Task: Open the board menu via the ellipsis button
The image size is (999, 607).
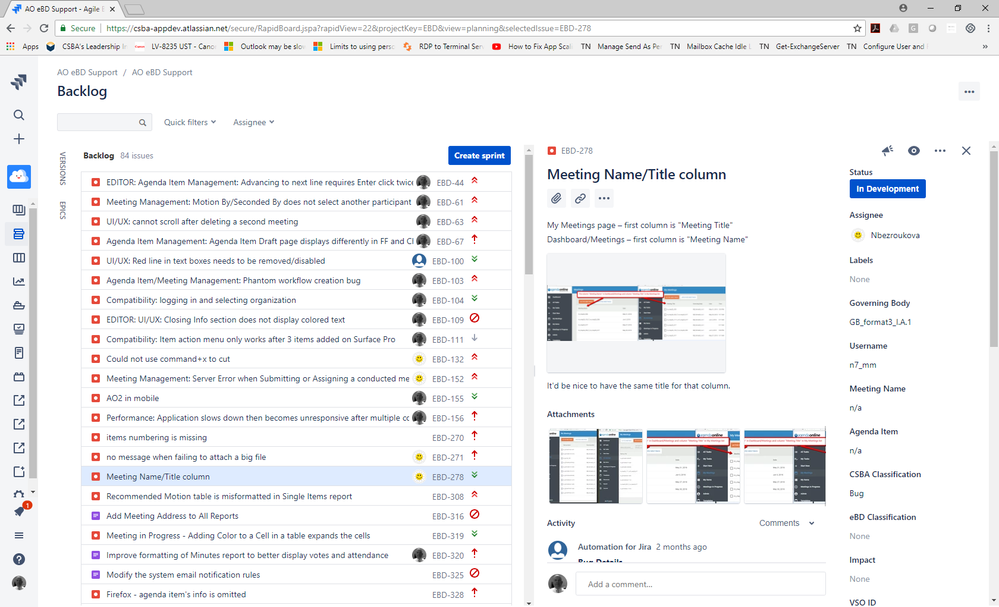Action: point(968,91)
